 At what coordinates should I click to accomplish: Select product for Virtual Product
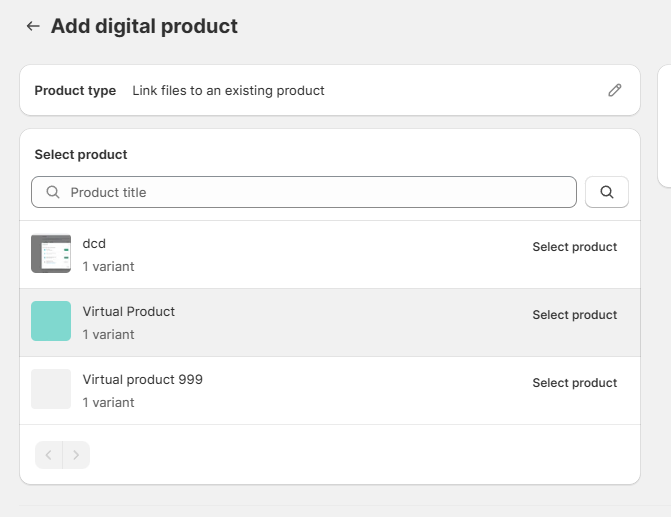[574, 315]
